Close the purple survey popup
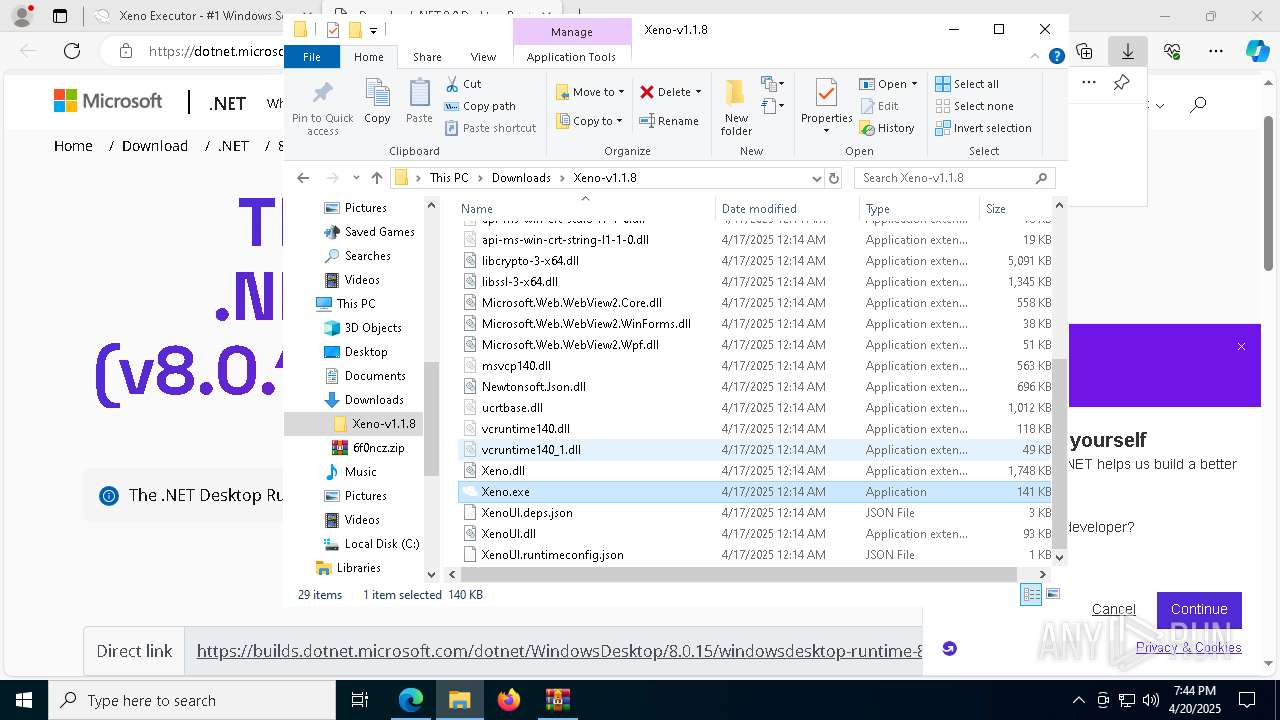1280x720 pixels. pyautogui.click(x=1241, y=347)
